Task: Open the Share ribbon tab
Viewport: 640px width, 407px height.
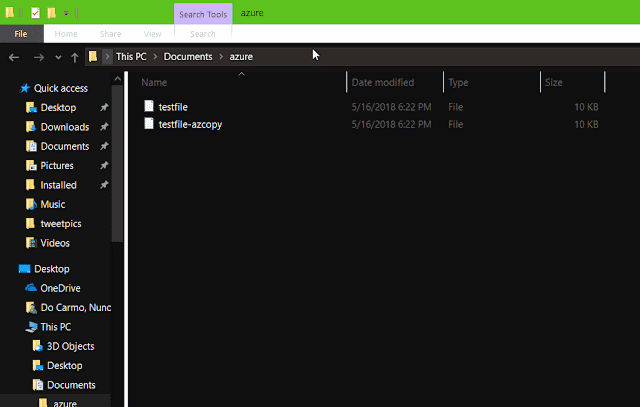Action: [x=111, y=34]
